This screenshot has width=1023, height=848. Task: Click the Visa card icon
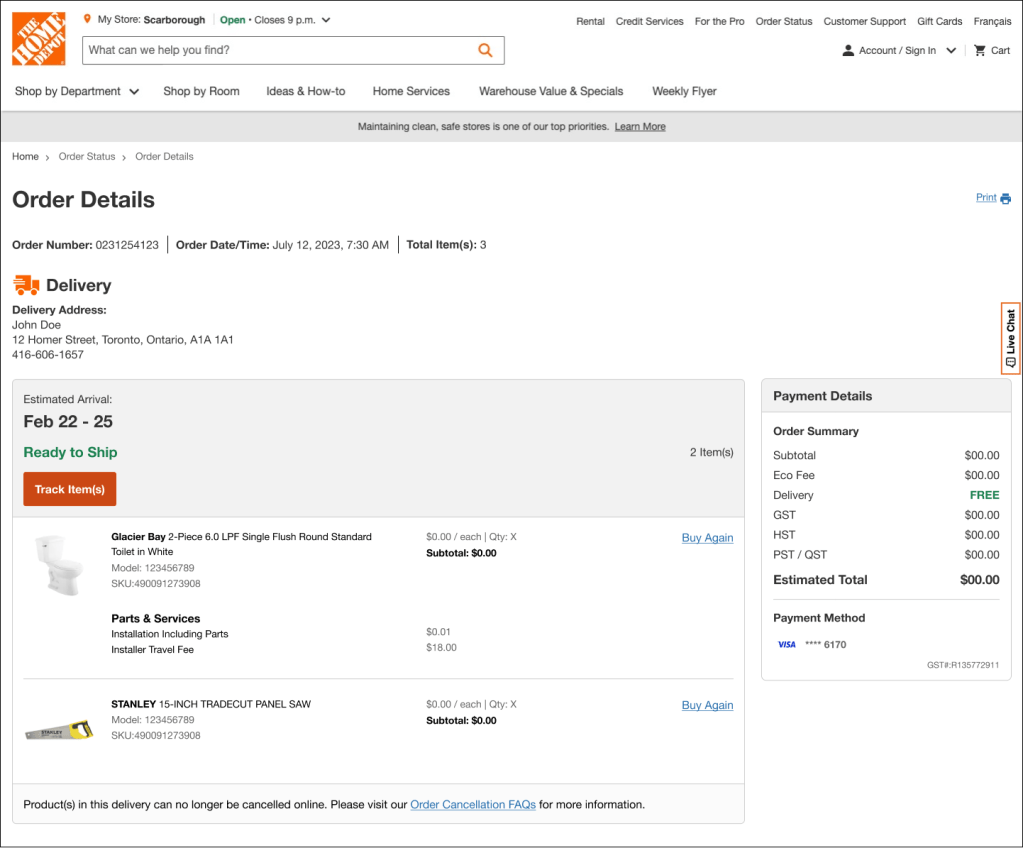[787, 644]
